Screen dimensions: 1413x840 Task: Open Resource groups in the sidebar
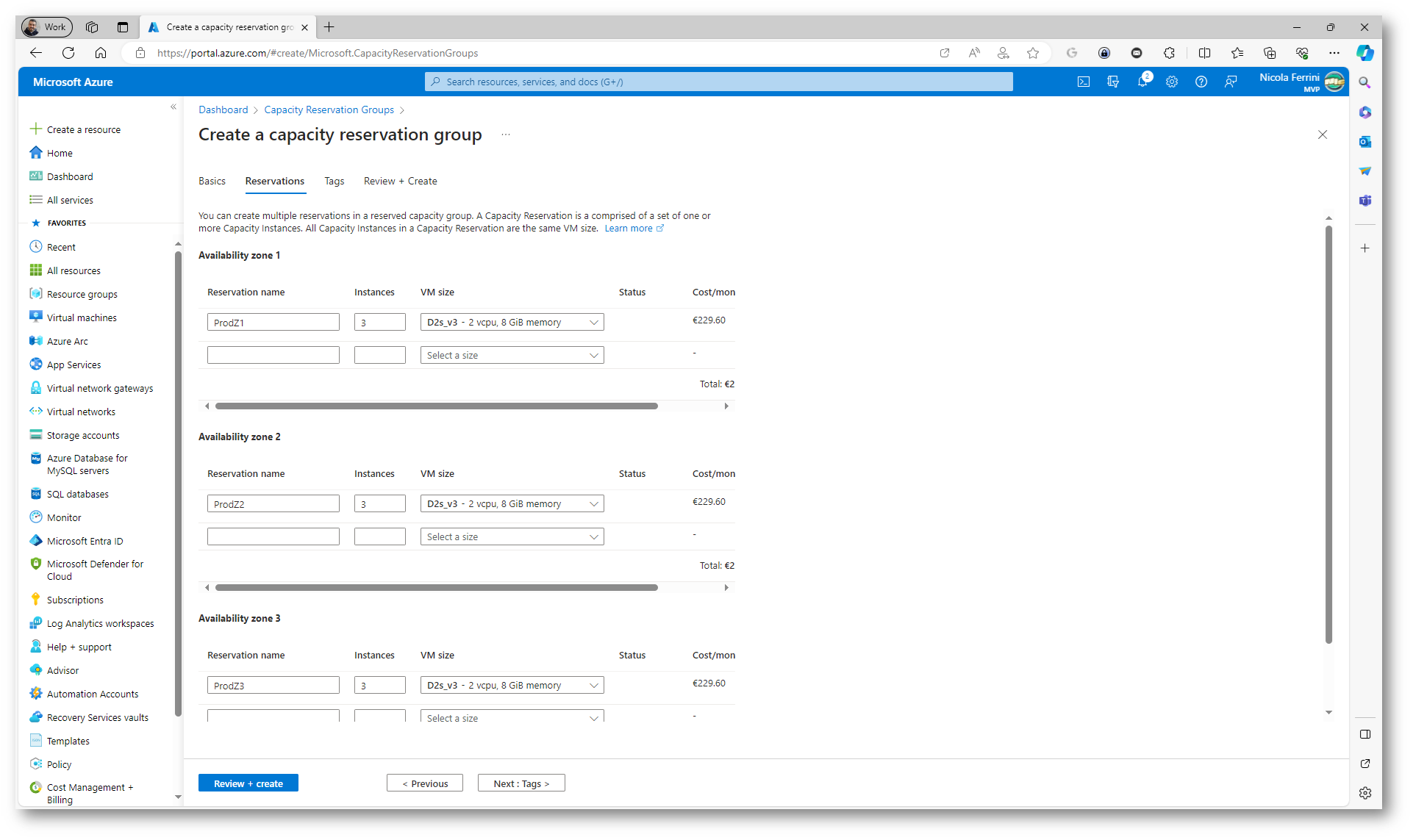(82, 294)
